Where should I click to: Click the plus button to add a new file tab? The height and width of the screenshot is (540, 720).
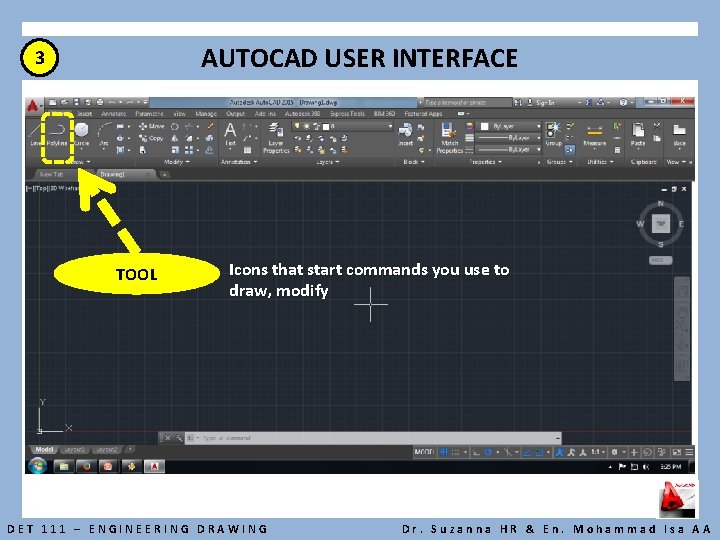(x=164, y=174)
